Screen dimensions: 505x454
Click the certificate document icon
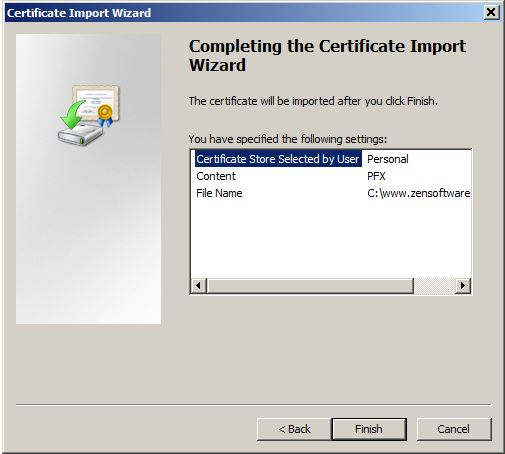coord(96,102)
